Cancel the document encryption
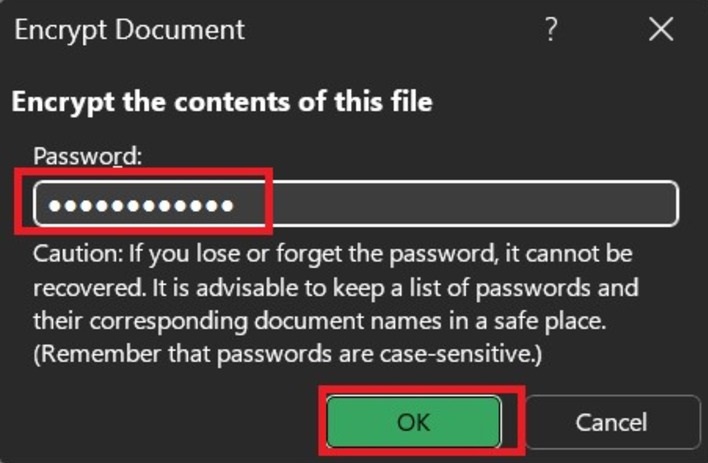 609,422
